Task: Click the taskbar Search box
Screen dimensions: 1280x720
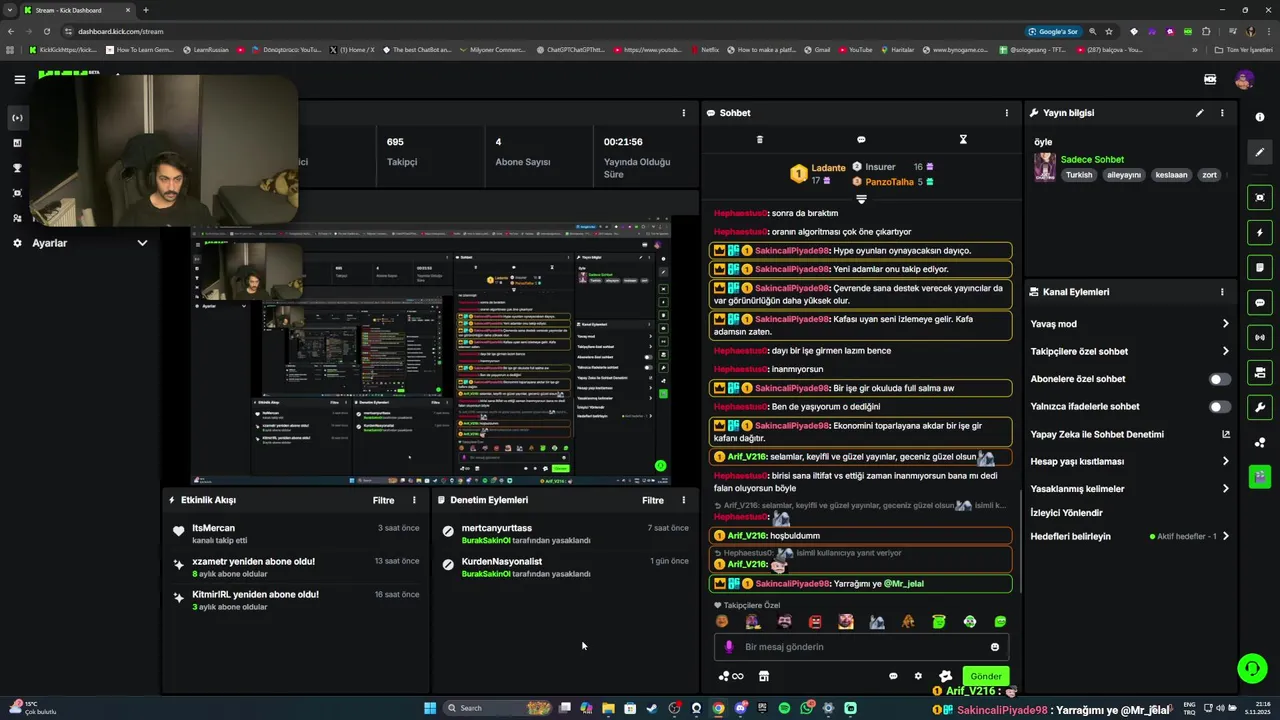Action: (x=498, y=708)
